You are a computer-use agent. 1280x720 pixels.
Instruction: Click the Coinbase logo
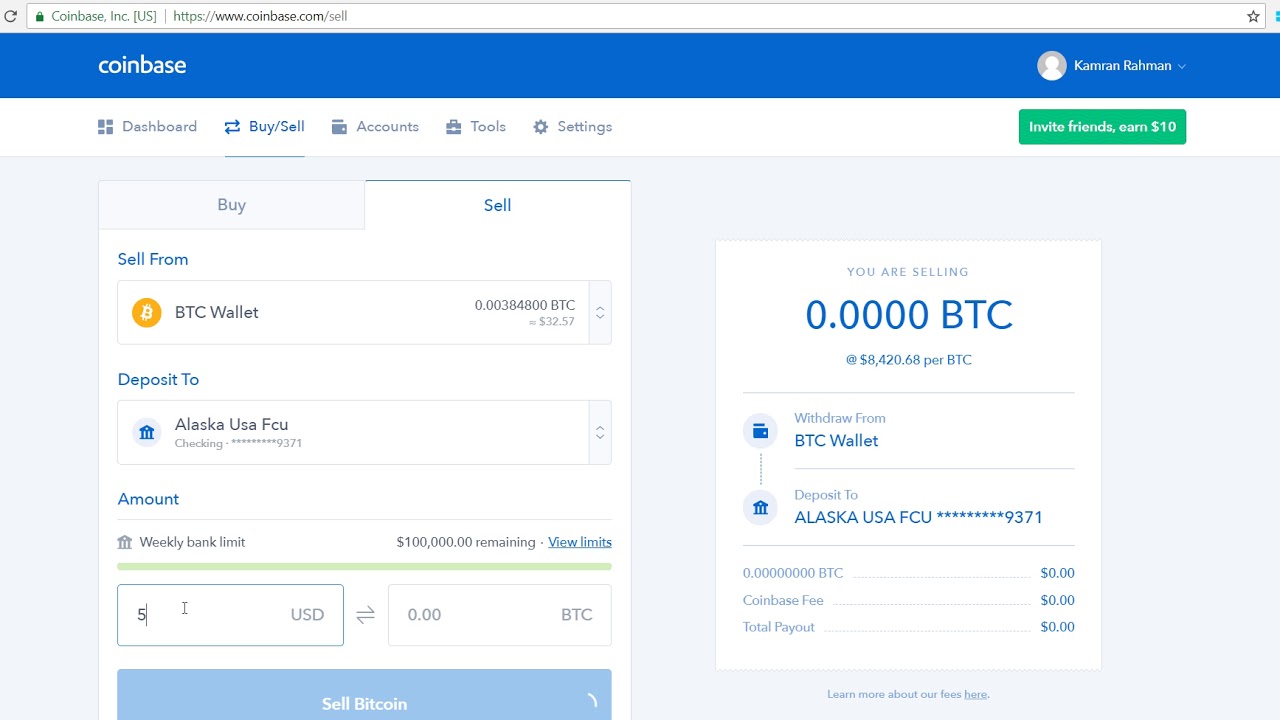[142, 65]
